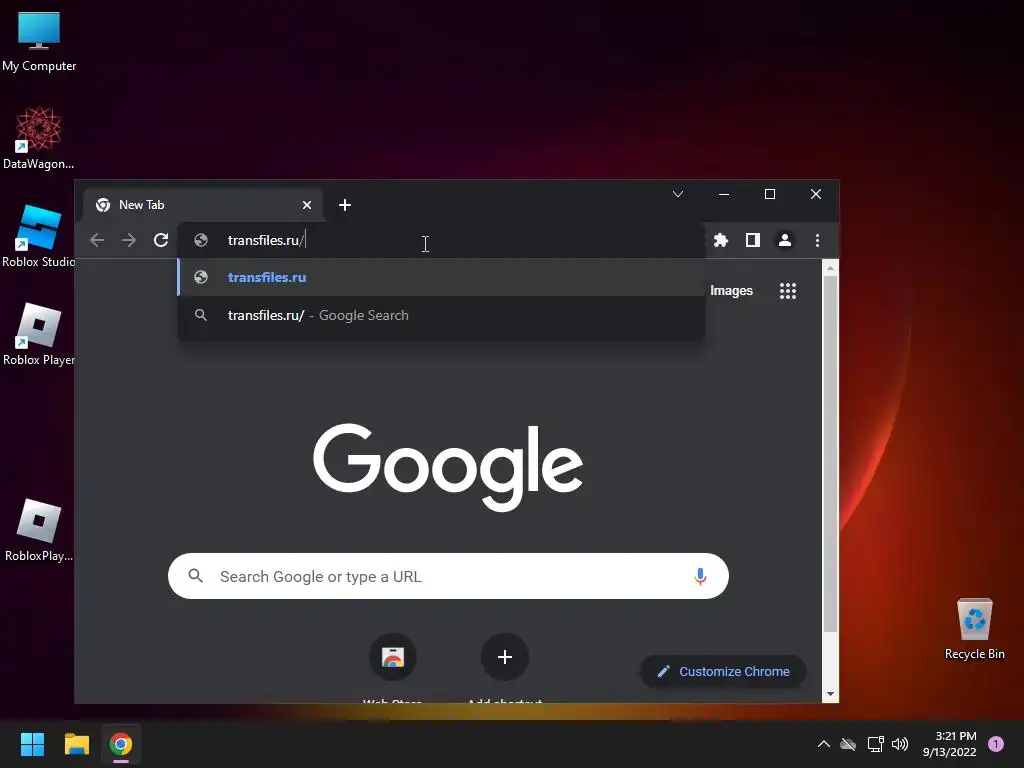This screenshot has height=768, width=1024.
Task: Open the tab search chevron
Action: (678, 194)
